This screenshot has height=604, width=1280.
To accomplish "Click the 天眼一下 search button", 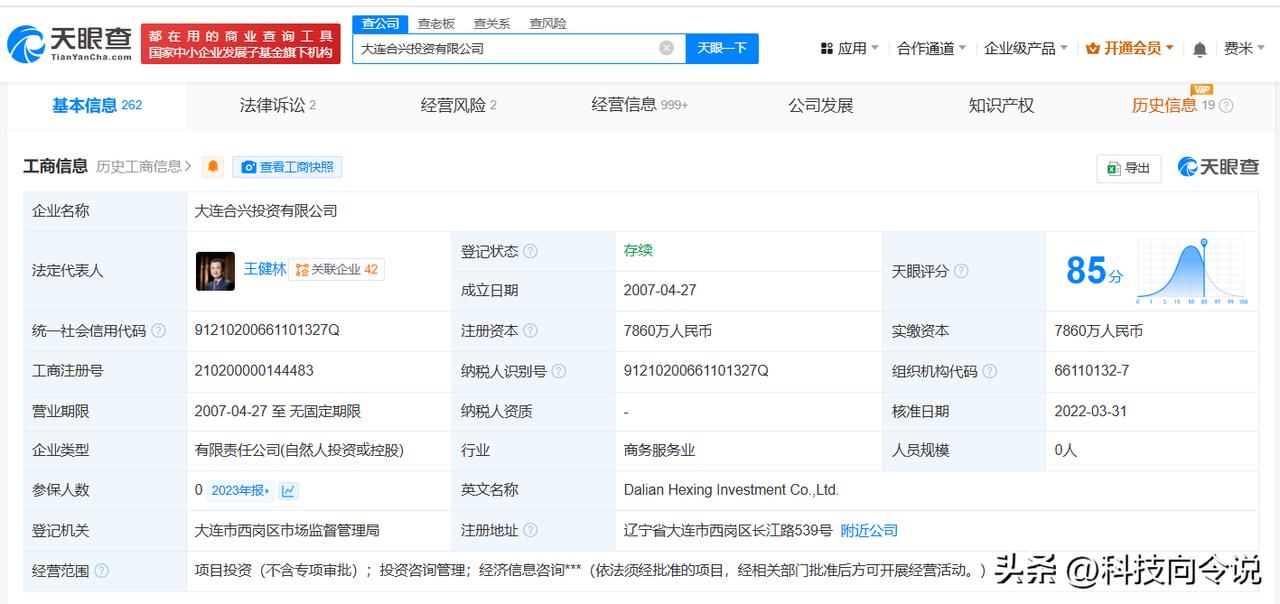I will pos(722,48).
